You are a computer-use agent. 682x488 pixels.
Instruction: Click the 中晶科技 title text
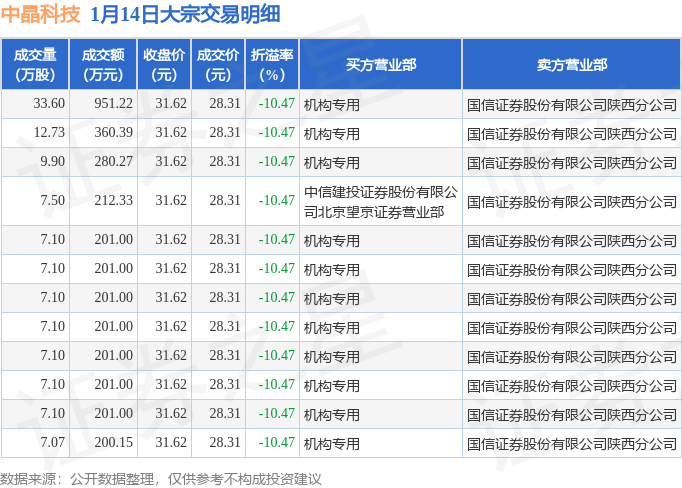(x=40, y=14)
